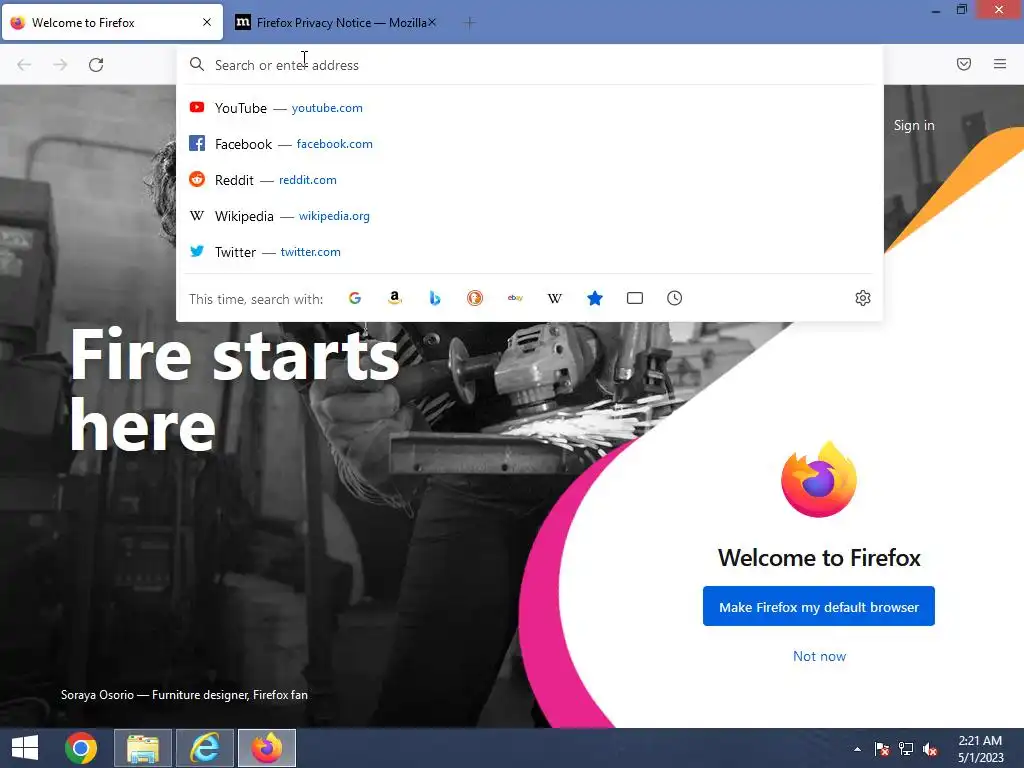Launch Chrome from the taskbar
Viewport: 1024px width, 768px height.
(81, 748)
